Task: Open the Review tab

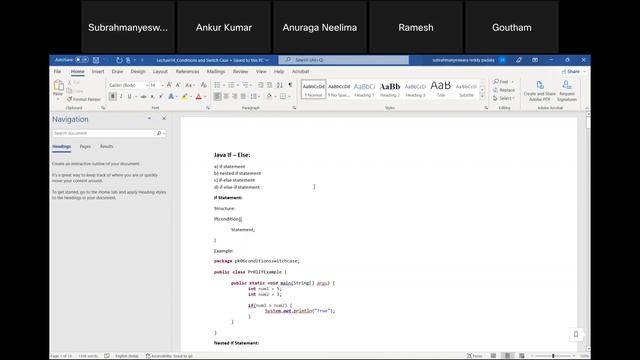Action: [x=240, y=71]
